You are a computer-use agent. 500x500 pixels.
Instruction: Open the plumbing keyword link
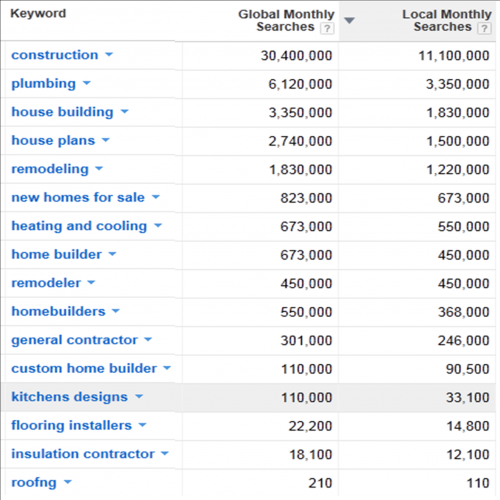[x=44, y=84]
